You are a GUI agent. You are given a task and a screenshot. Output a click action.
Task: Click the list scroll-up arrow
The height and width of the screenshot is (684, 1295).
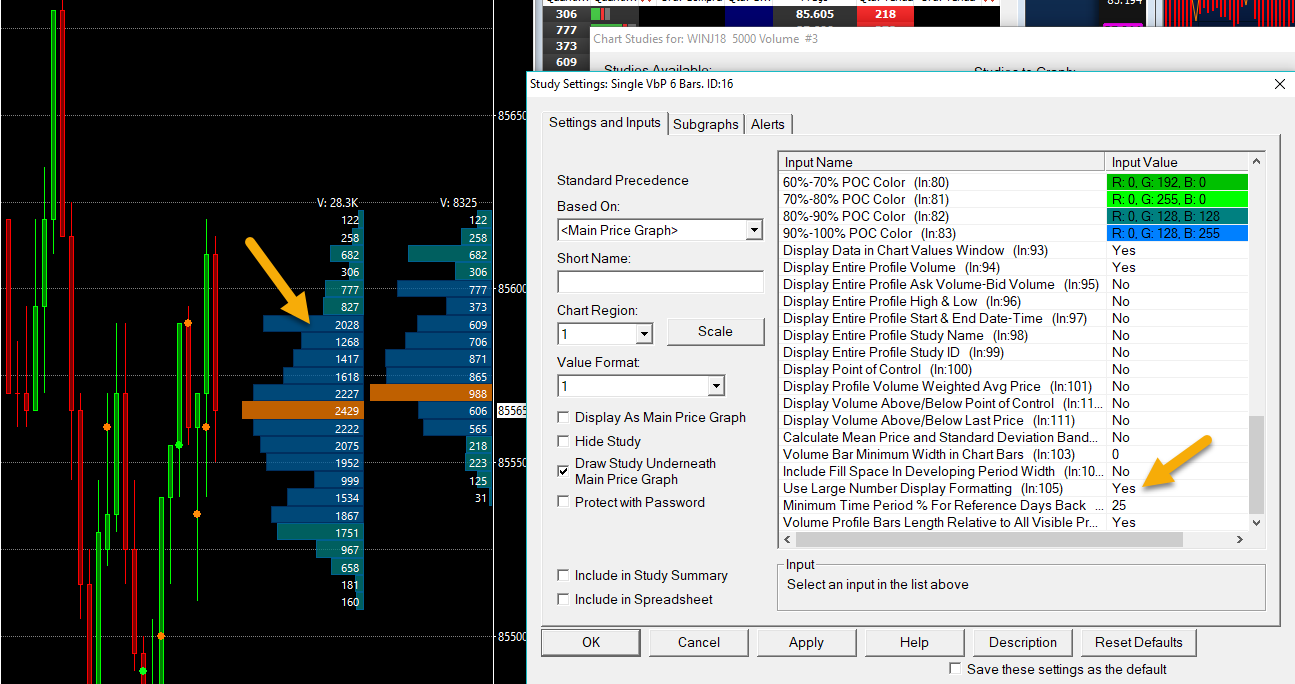pyautogui.click(x=1257, y=162)
